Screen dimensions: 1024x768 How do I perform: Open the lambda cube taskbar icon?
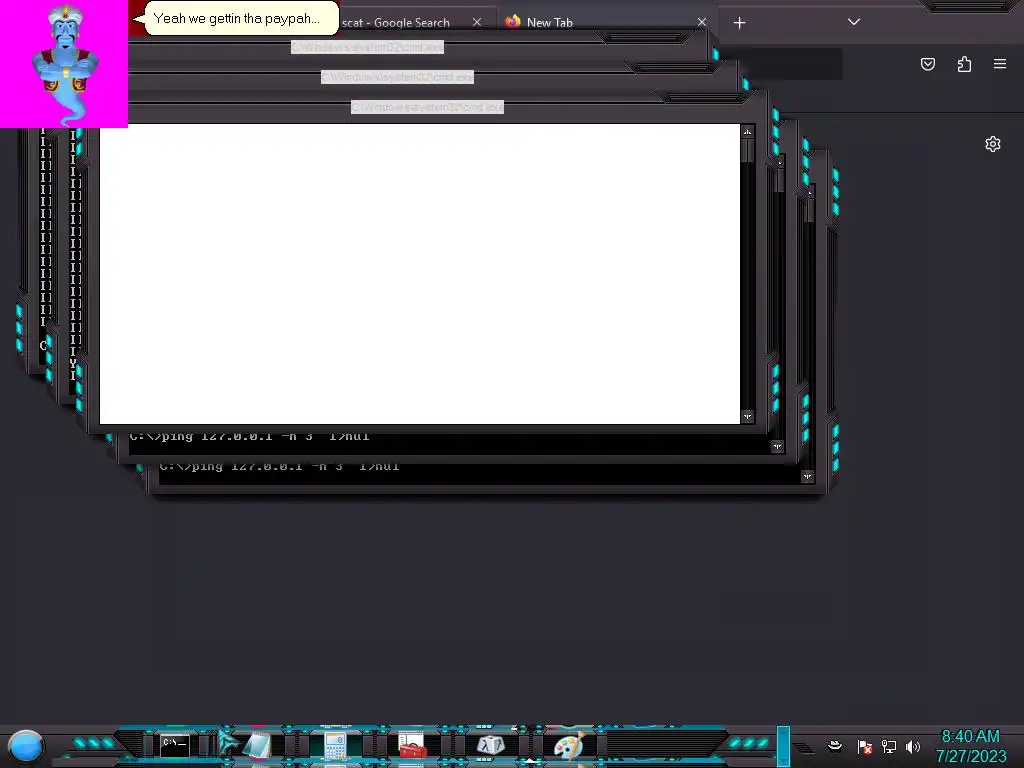[490, 745]
